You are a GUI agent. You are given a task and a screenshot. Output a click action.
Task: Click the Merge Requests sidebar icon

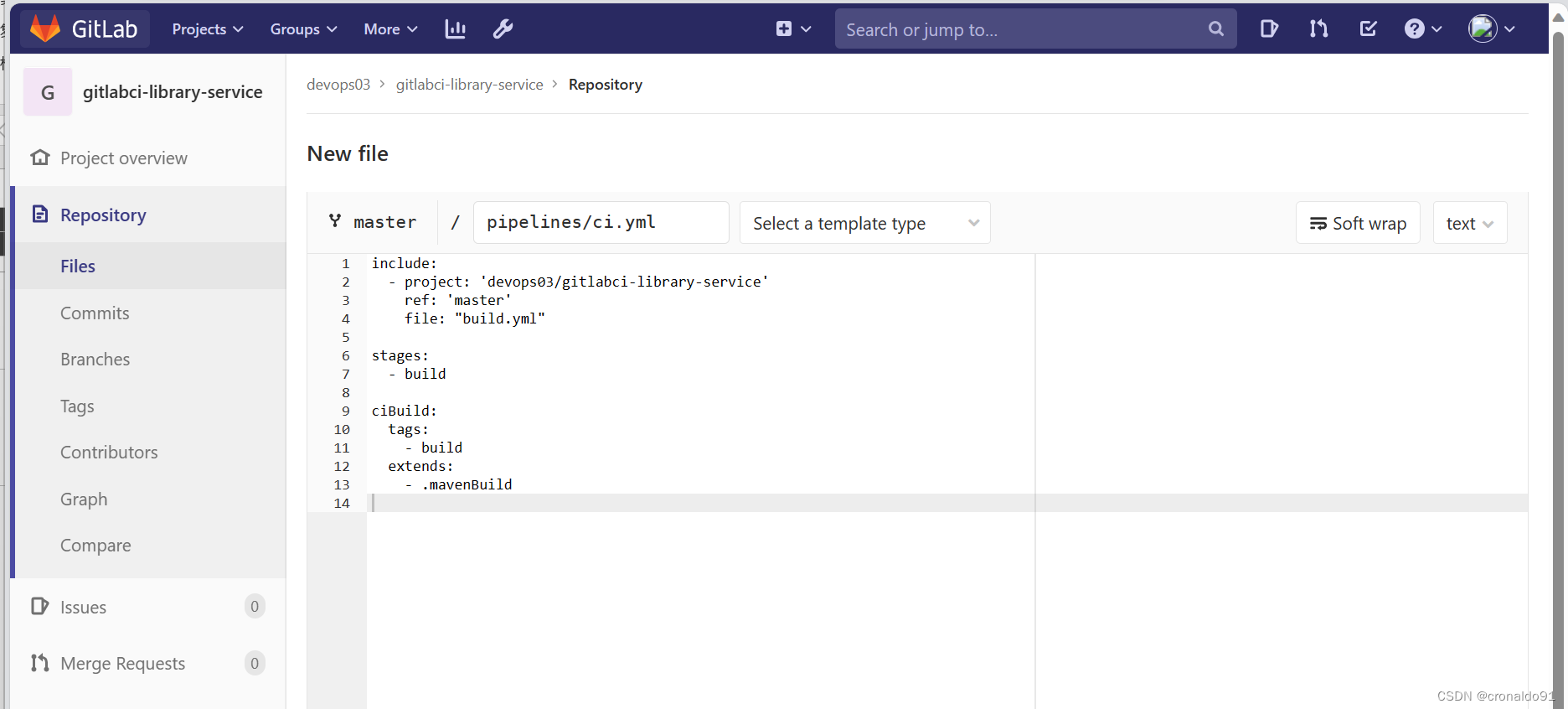(39, 663)
